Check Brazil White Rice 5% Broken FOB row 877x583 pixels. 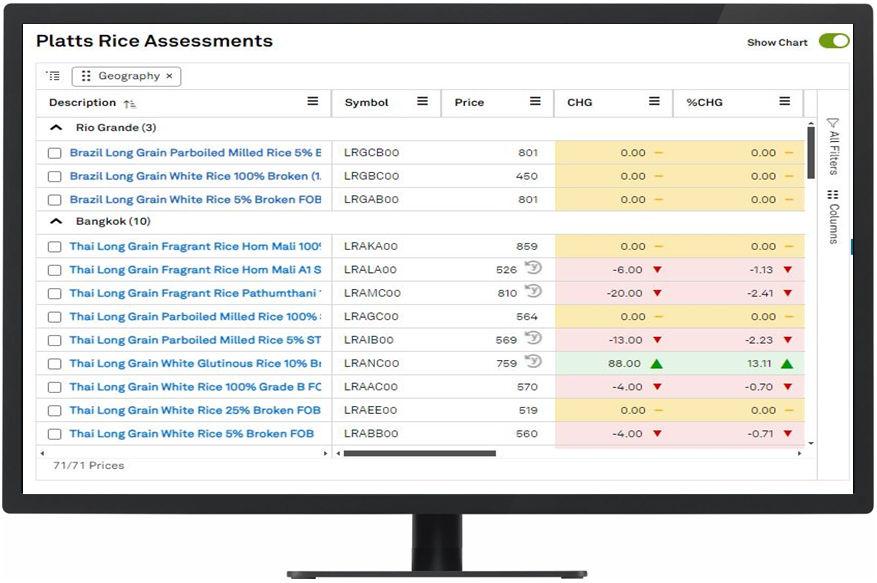[x=54, y=200]
